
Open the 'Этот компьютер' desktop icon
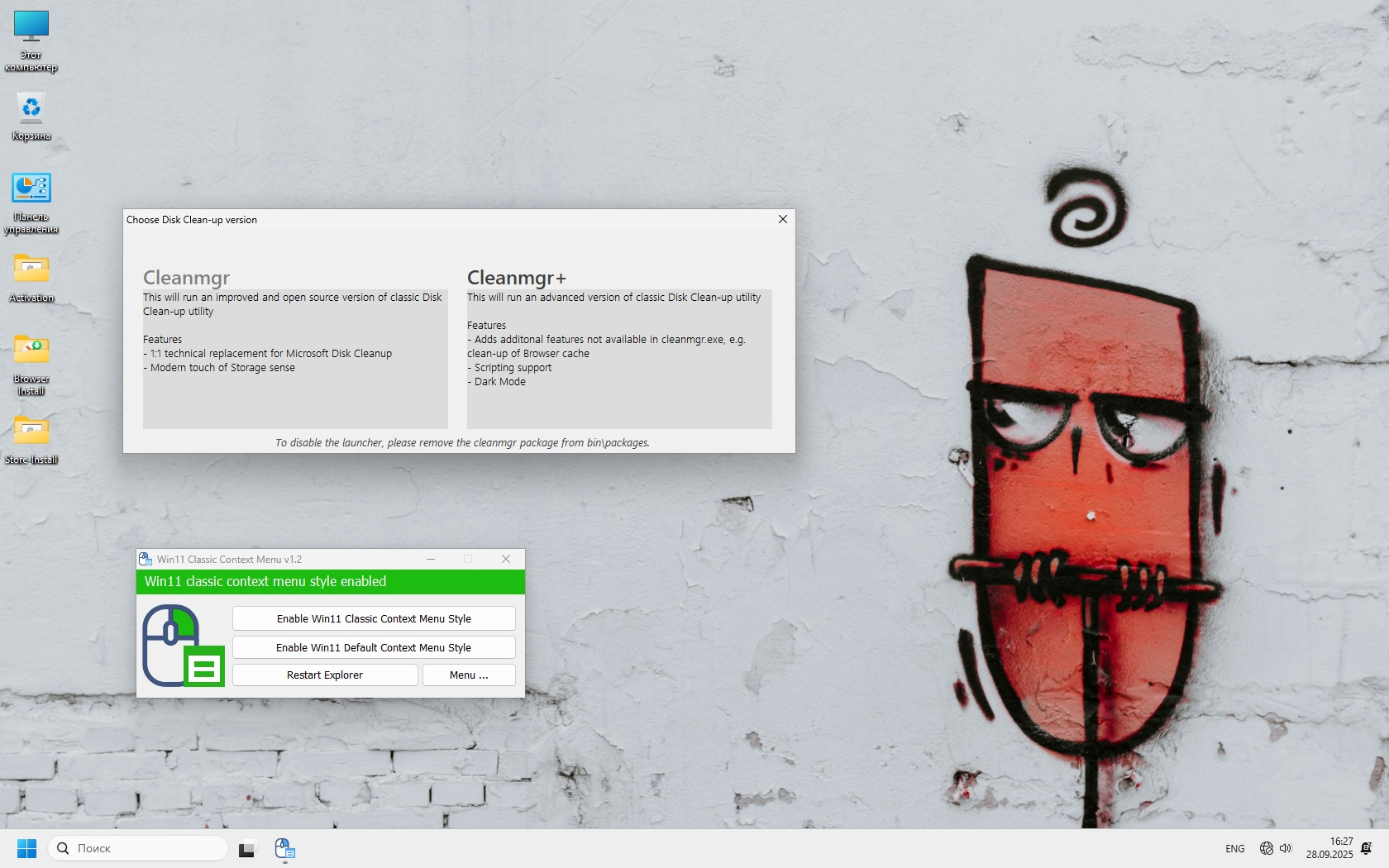(x=31, y=41)
